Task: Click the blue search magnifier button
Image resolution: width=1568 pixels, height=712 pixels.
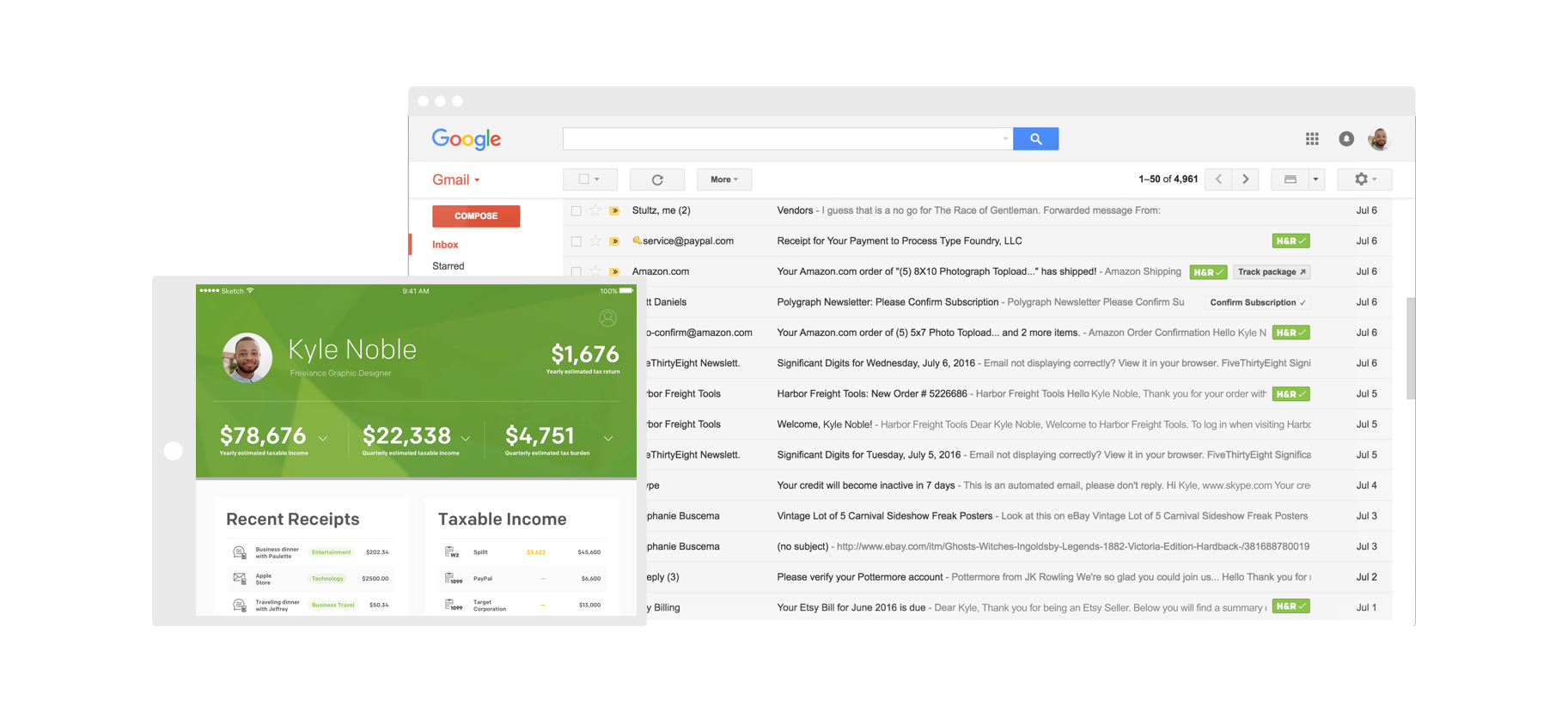Action: pyautogui.click(x=1035, y=139)
